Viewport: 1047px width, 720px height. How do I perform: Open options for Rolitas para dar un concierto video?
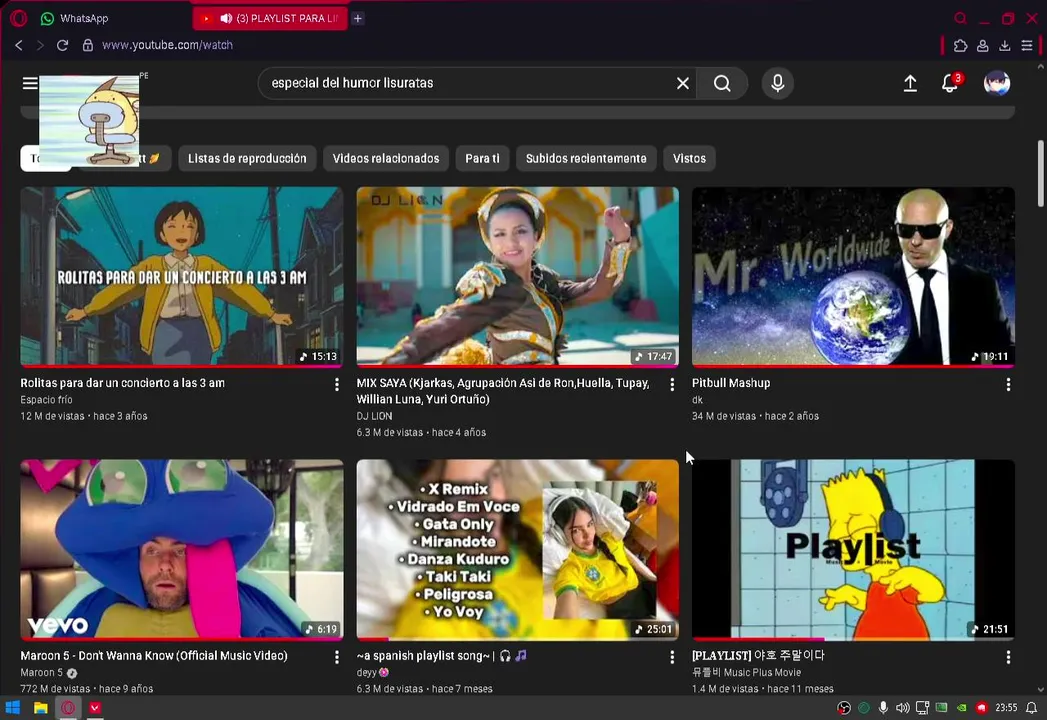coord(337,384)
